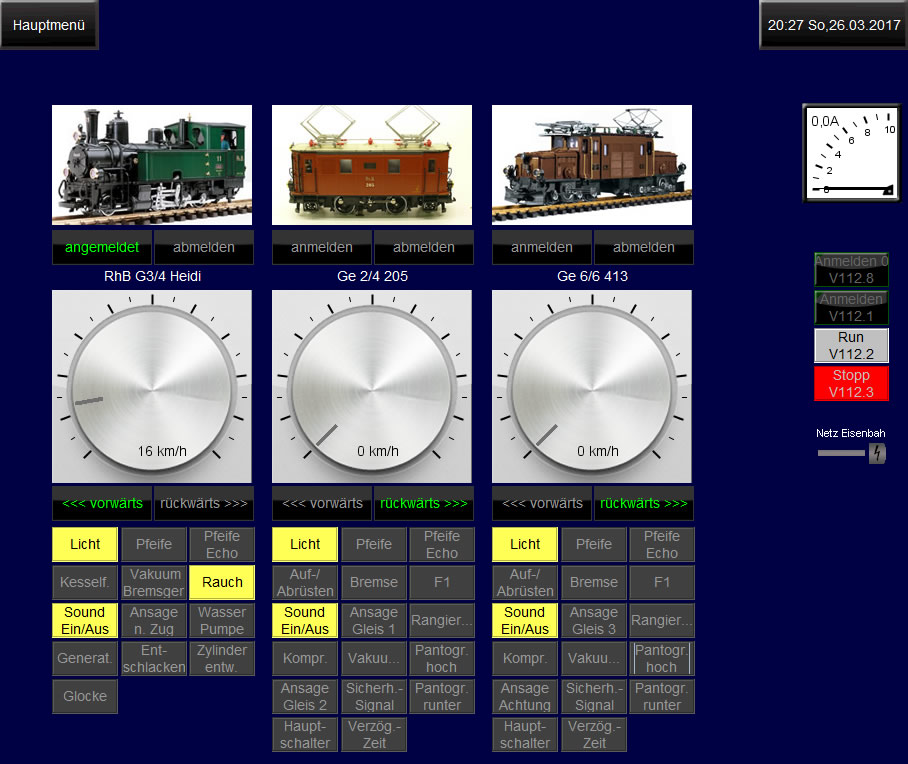Click the Heidi speed dial showing 16 km/h
Image resolution: width=908 pixels, height=764 pixels.
152,386
